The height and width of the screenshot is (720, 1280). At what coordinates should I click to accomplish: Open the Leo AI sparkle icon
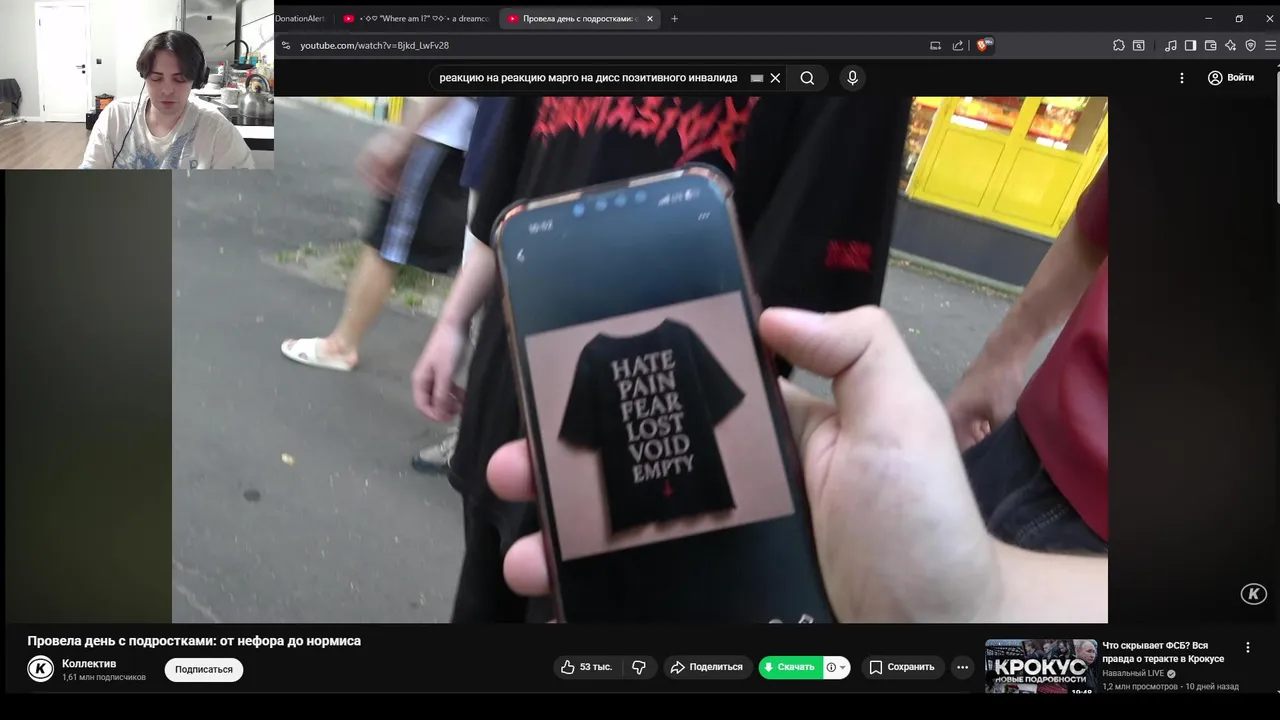(x=1230, y=45)
